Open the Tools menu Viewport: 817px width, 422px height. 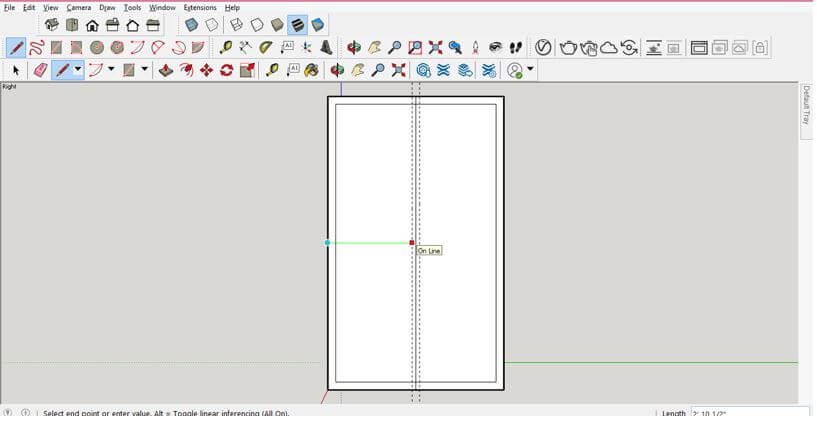click(132, 8)
